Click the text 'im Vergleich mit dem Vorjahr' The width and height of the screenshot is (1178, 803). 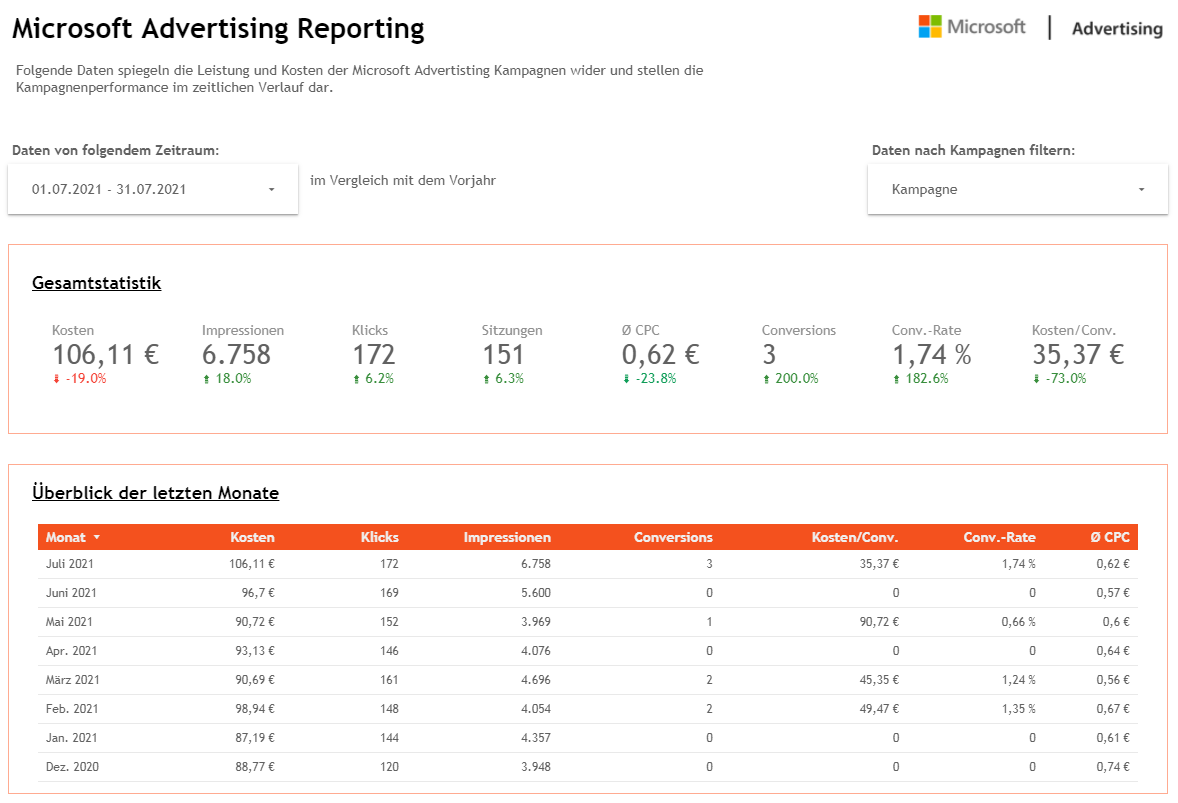tap(403, 180)
